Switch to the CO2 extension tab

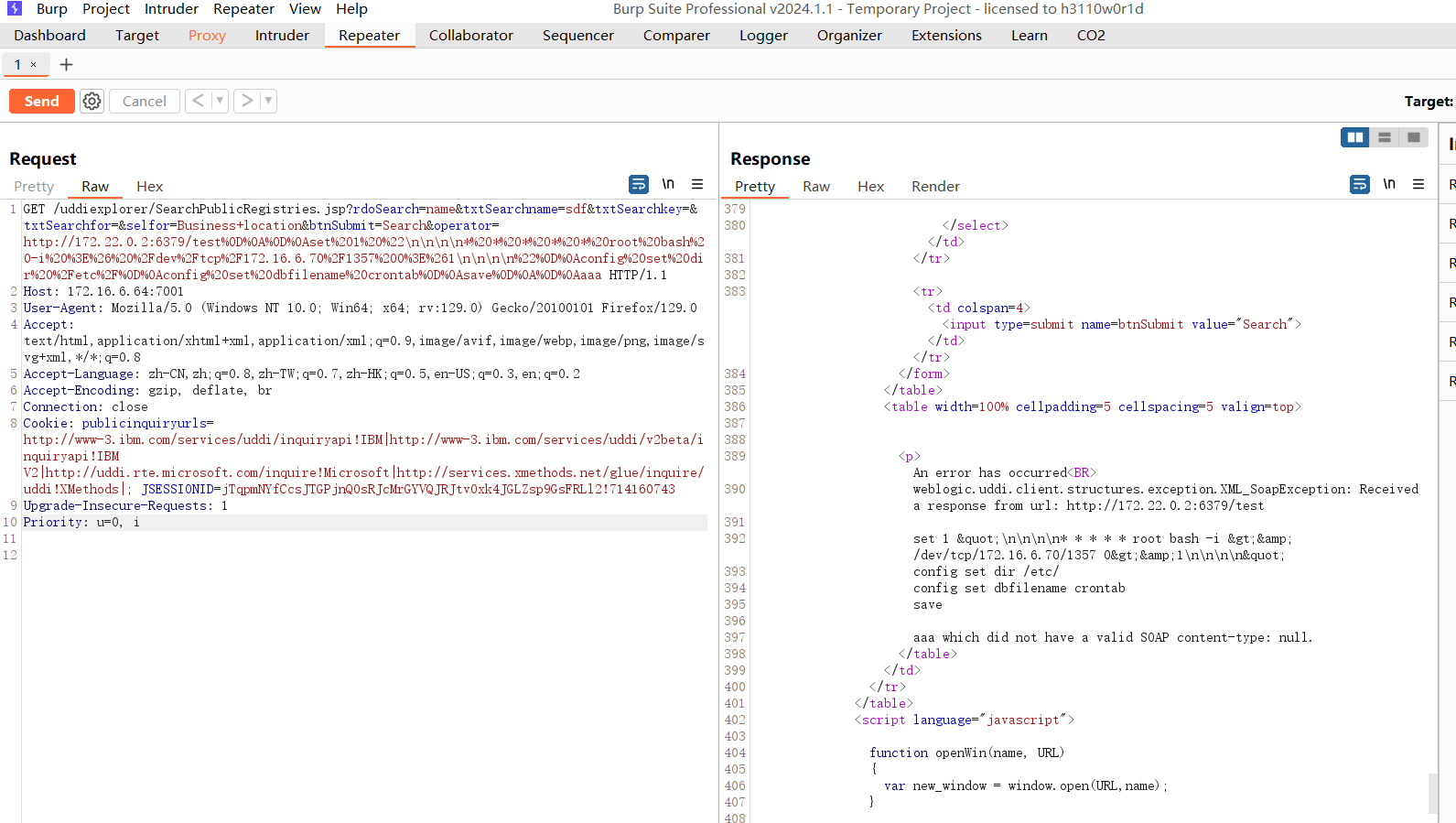[x=1091, y=36]
